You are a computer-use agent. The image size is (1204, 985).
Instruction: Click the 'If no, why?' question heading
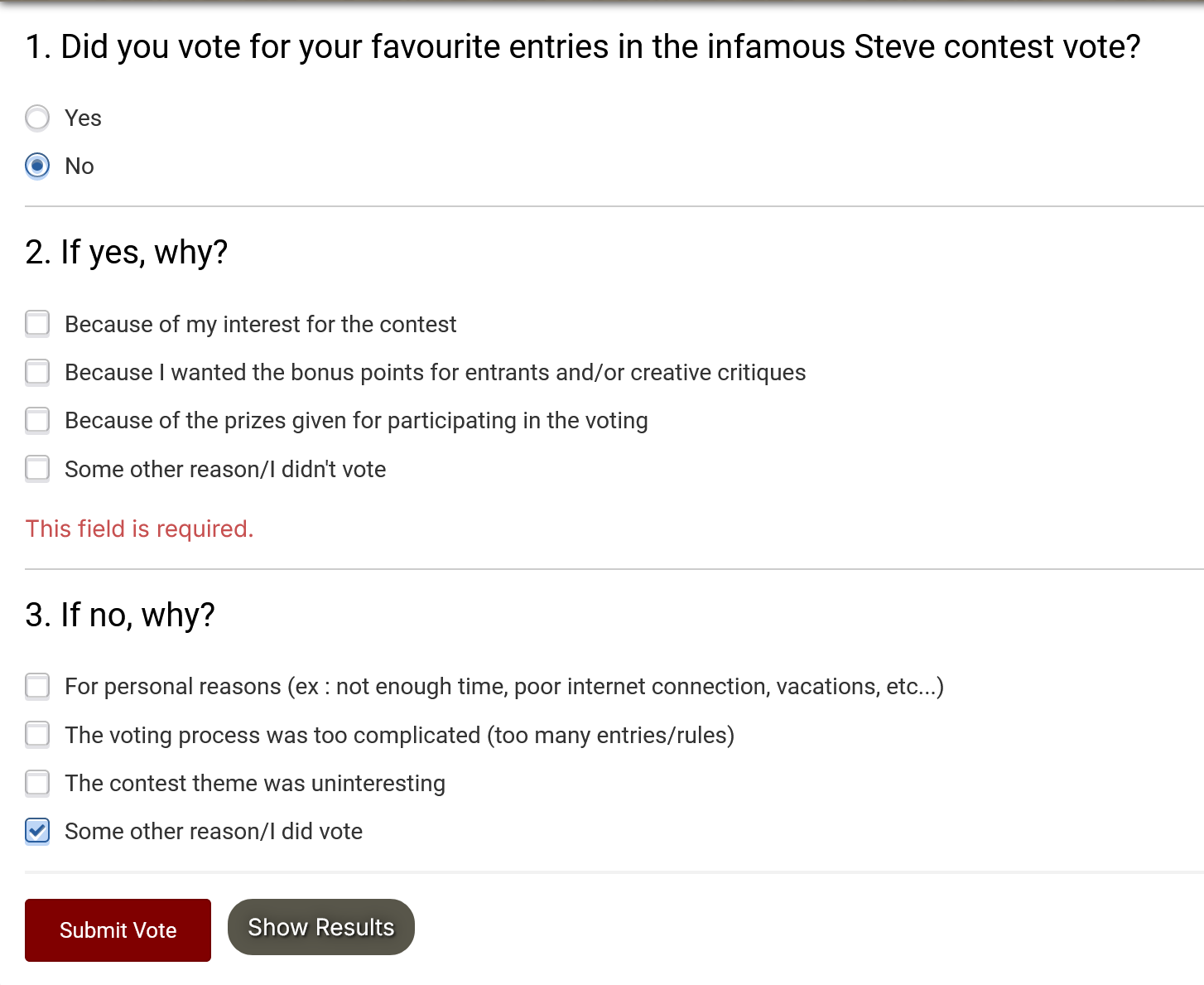[x=120, y=615]
